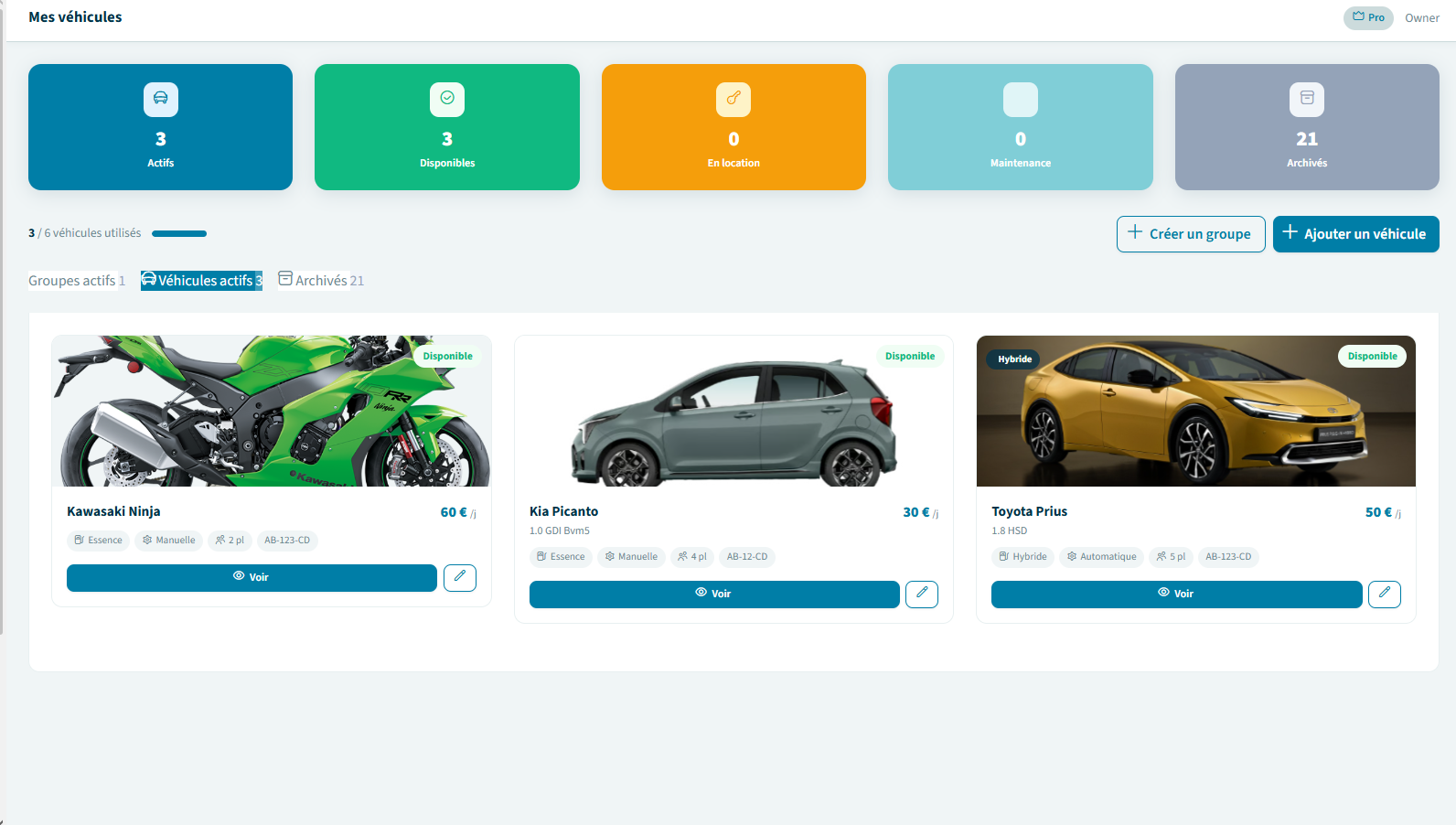
Task: Click the 60 € per day price
Action: pos(458,512)
